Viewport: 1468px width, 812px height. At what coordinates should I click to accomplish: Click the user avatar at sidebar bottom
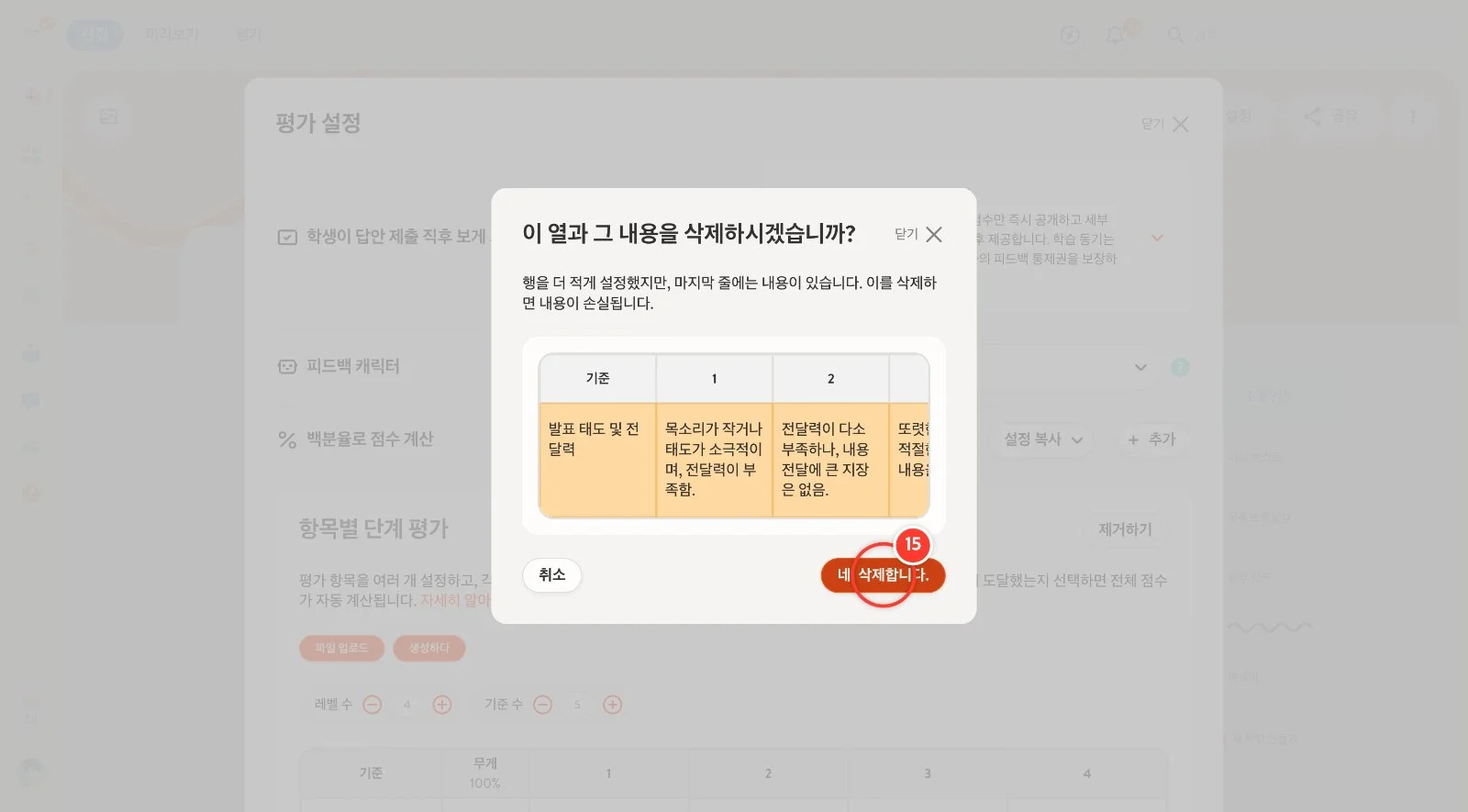(x=31, y=773)
